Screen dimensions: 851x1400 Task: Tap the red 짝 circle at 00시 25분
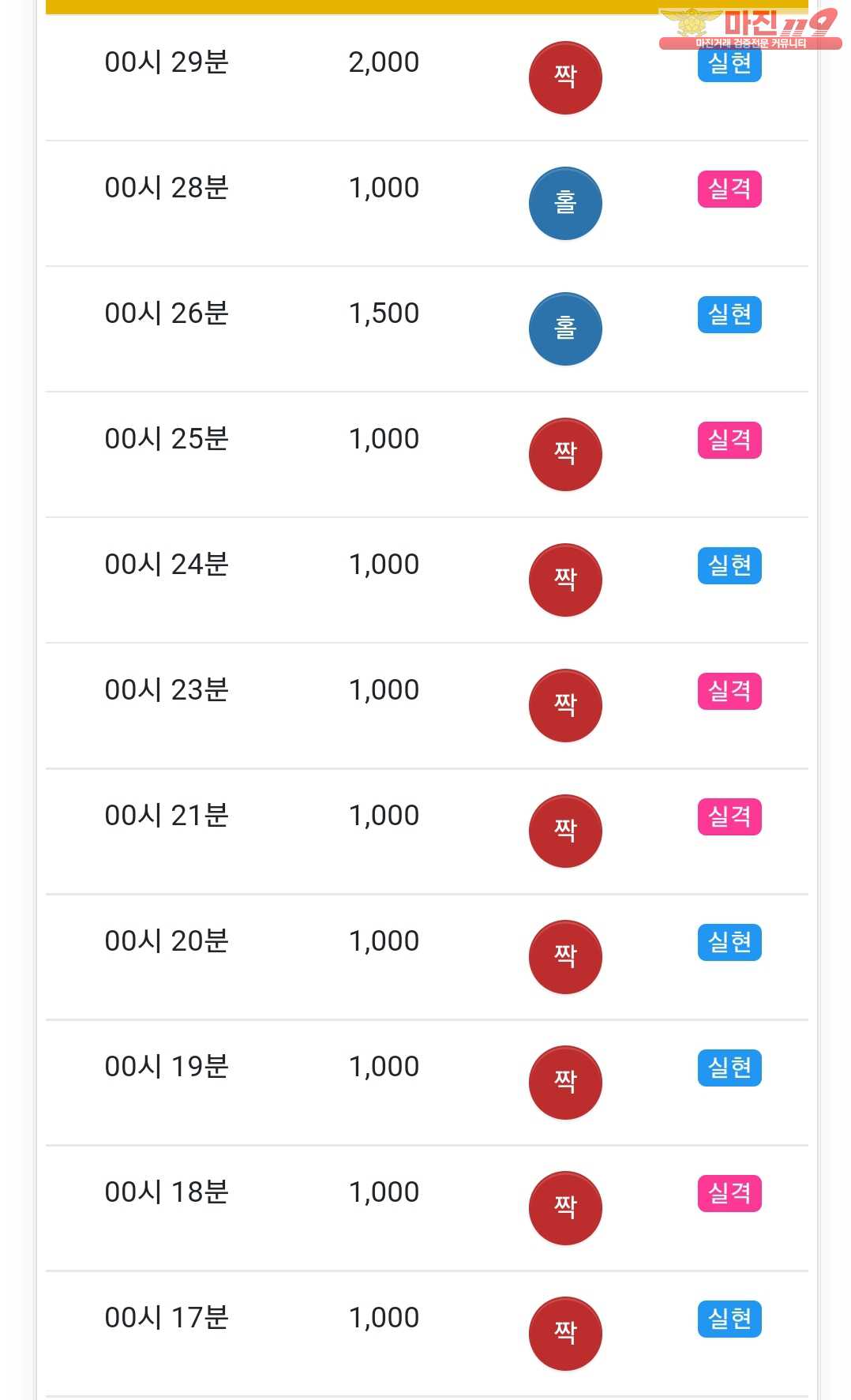click(x=565, y=454)
